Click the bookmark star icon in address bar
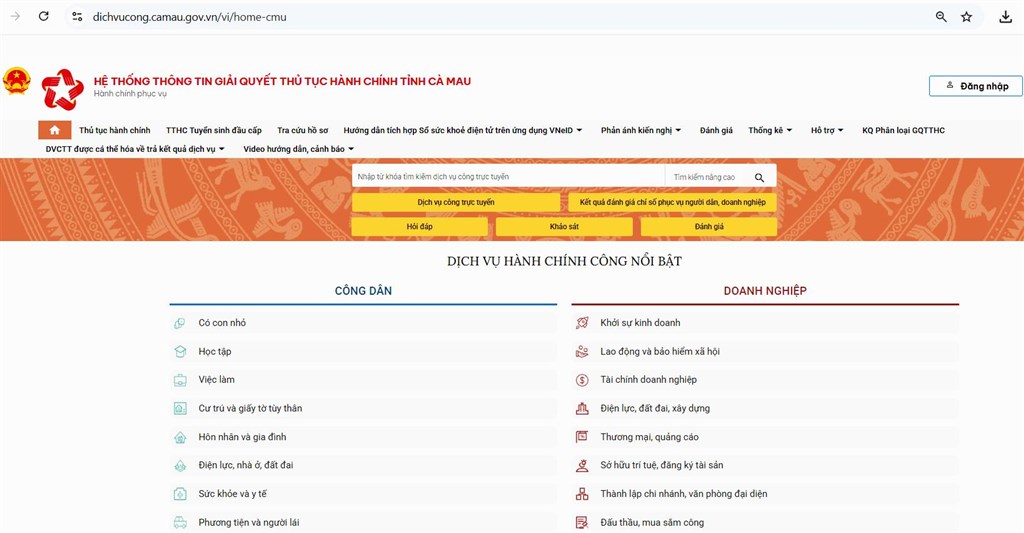This screenshot has width=1024, height=533. point(967,17)
